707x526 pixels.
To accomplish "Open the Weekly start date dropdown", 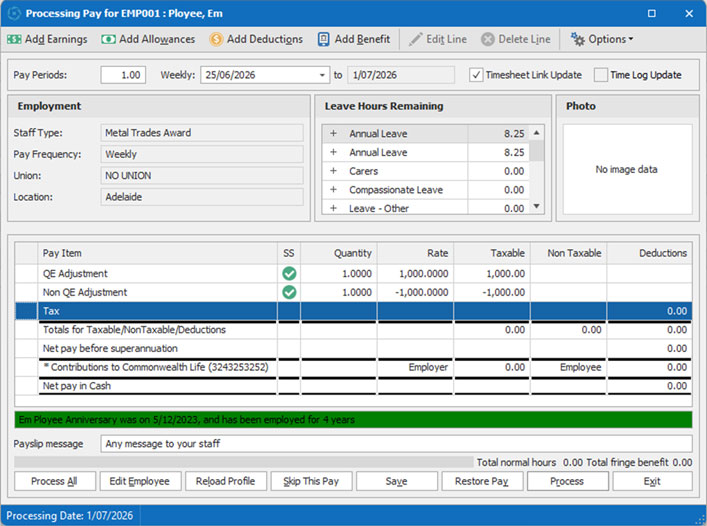I will point(322,75).
